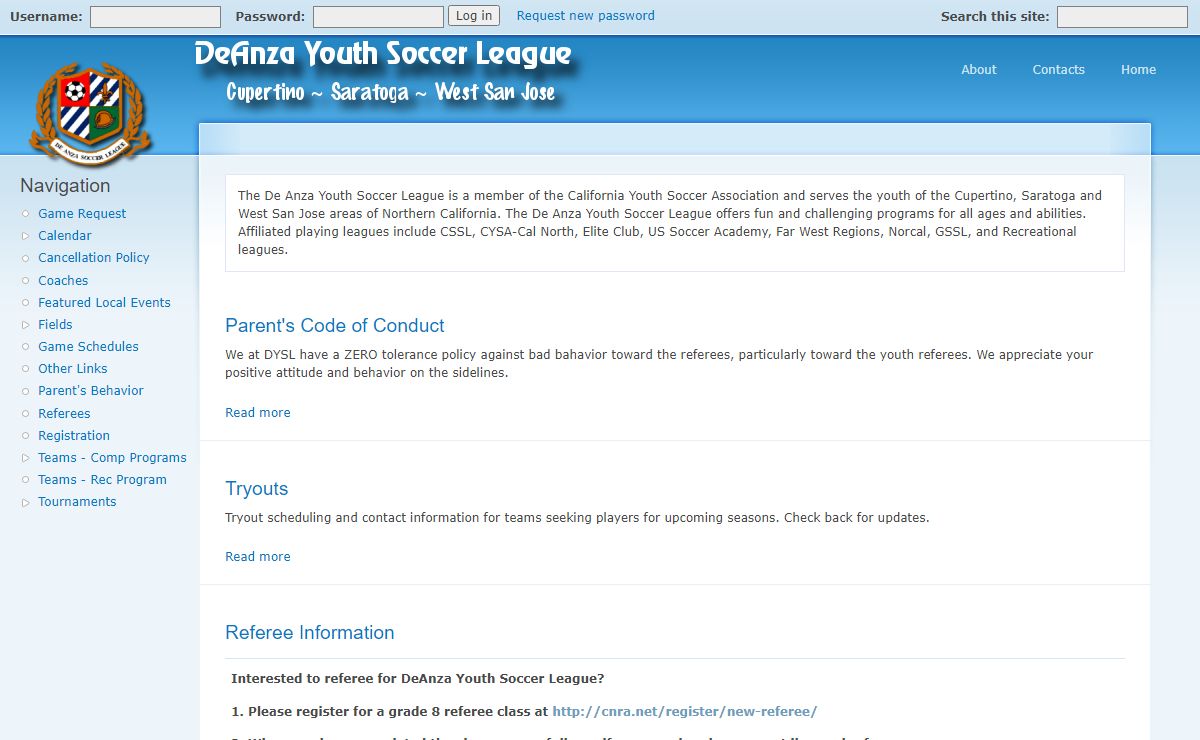1200x740 pixels.
Task: Click the Navigation sidebar heading
Action: tap(65, 186)
